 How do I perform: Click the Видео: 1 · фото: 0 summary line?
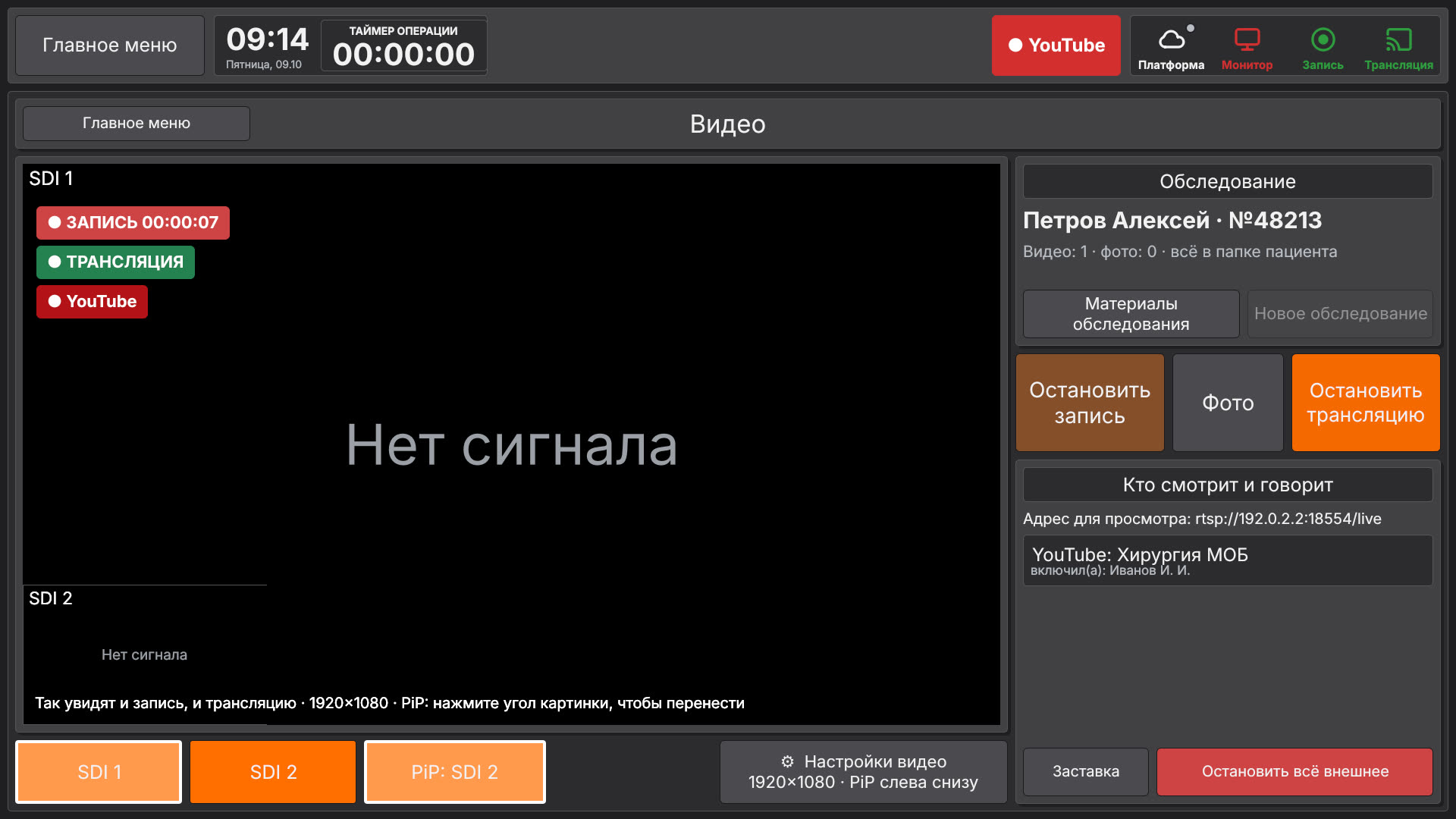[x=1180, y=252]
